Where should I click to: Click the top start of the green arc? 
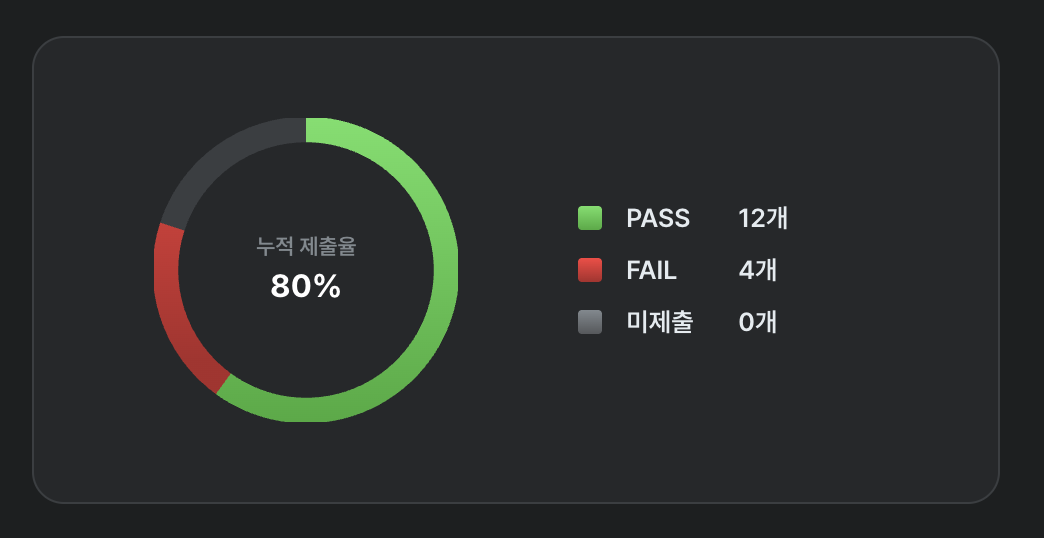click(308, 130)
